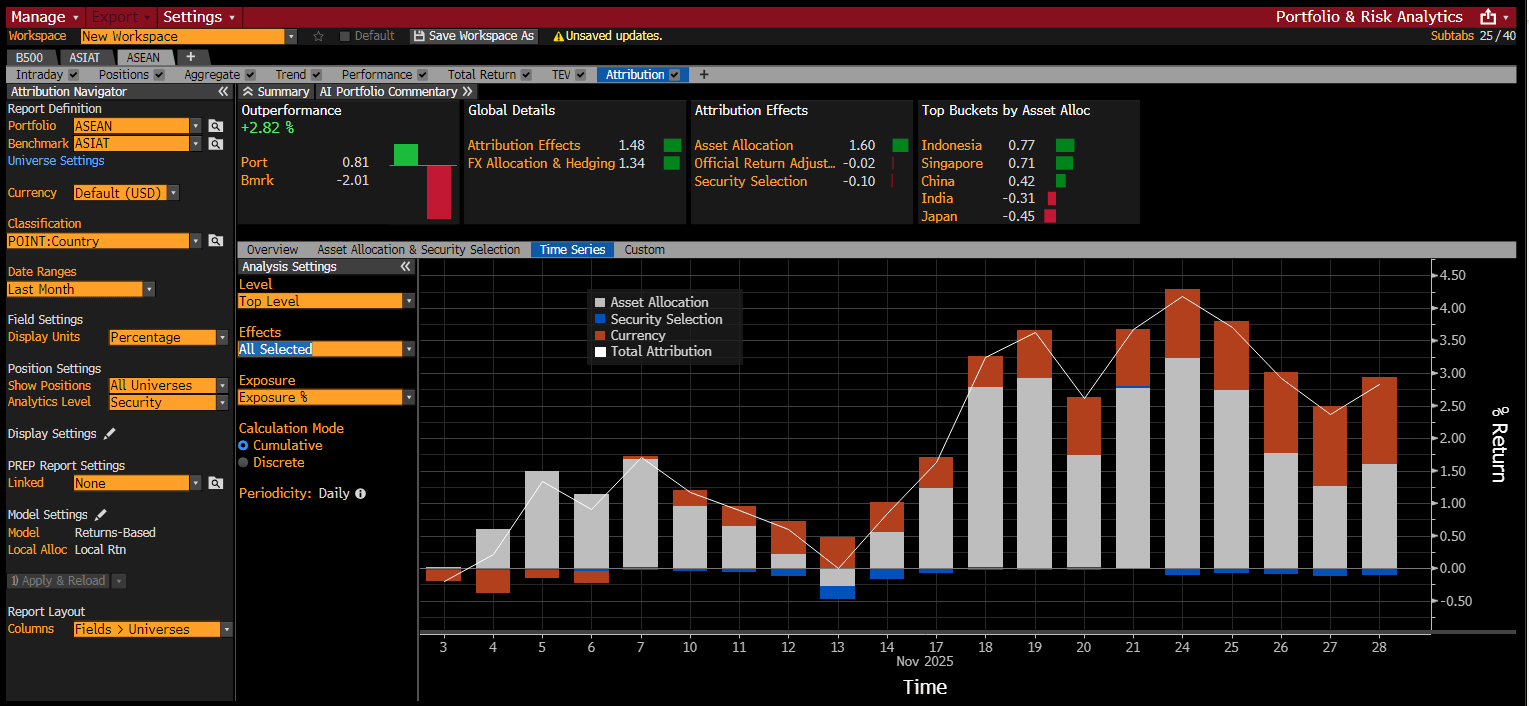Click the search icon beside Benchmark ASIAT
Screen dimensions: 1529x706
(215, 144)
